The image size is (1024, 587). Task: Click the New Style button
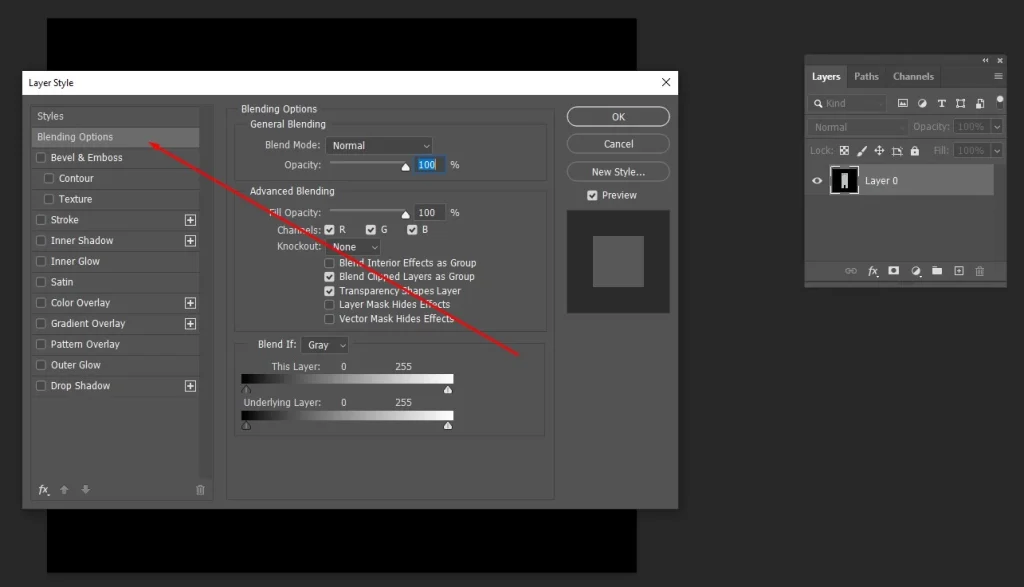[617, 171]
